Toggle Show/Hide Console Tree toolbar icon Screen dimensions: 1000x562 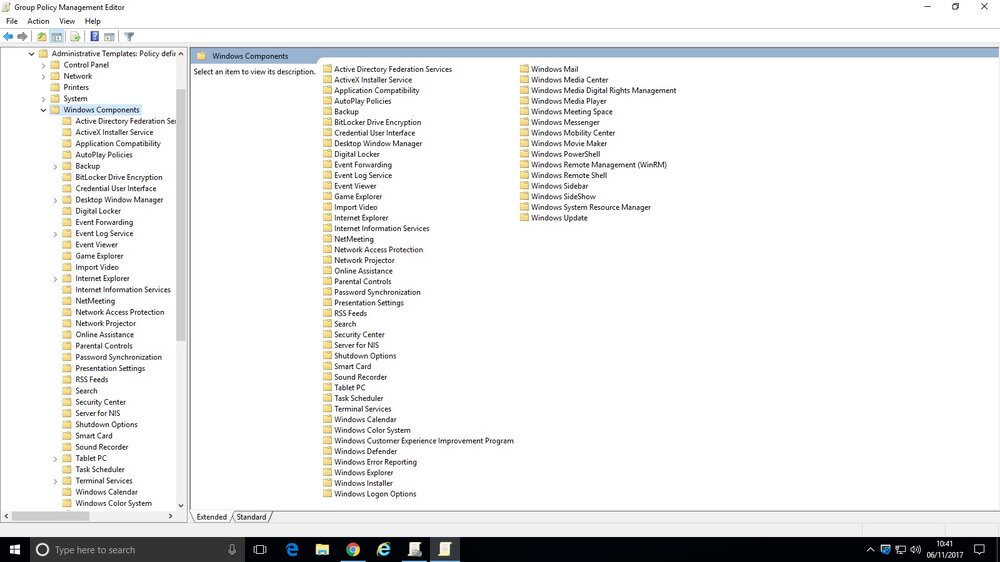coord(57,37)
